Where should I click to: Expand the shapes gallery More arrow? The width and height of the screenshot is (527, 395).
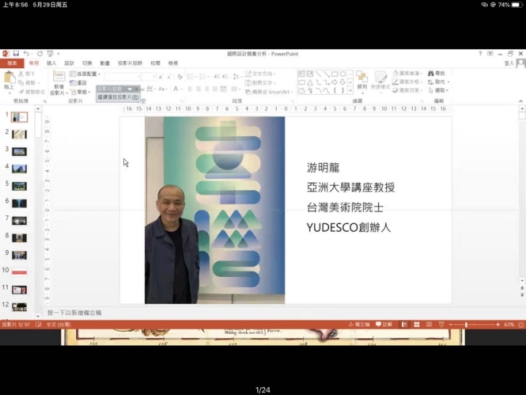tap(350, 90)
